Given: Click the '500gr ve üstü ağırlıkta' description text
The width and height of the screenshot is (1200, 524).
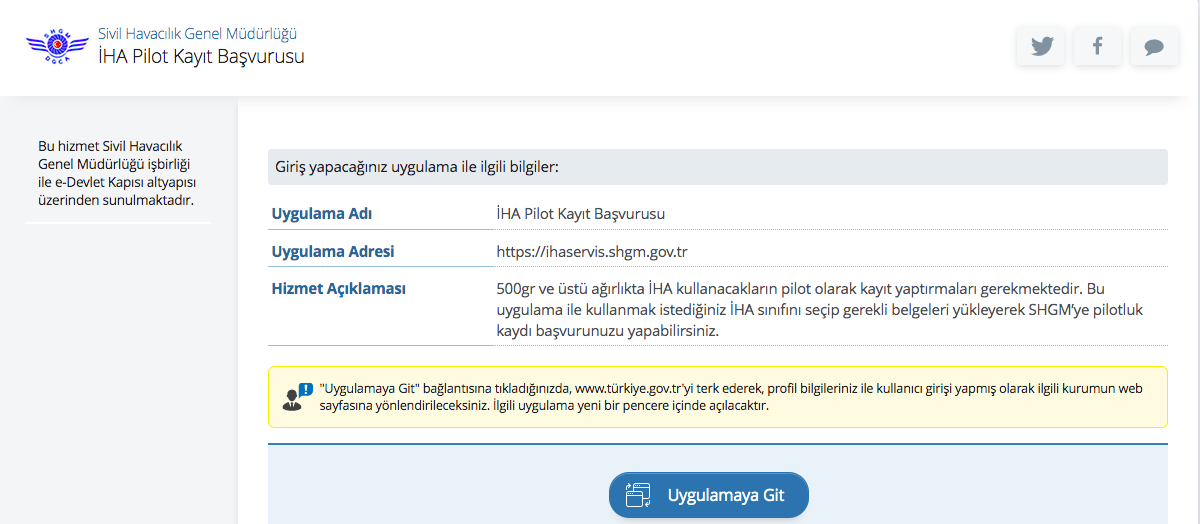Looking at the screenshot, I should click(820, 309).
